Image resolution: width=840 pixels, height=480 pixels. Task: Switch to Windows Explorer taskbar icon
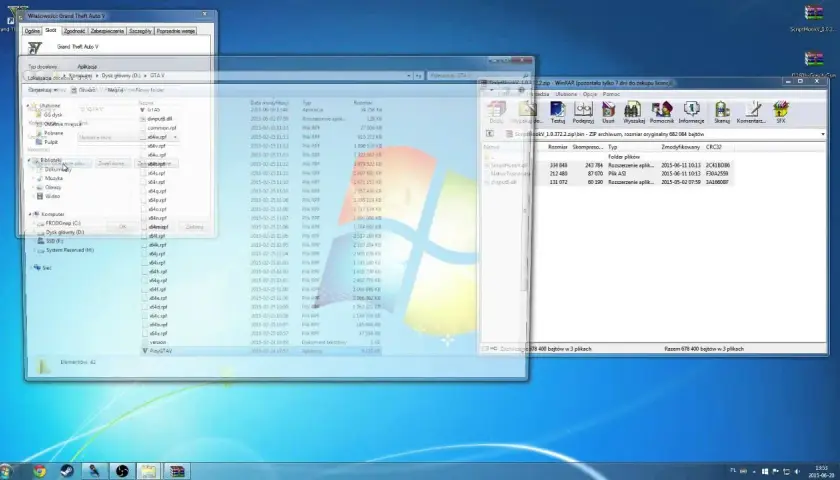click(x=148, y=471)
